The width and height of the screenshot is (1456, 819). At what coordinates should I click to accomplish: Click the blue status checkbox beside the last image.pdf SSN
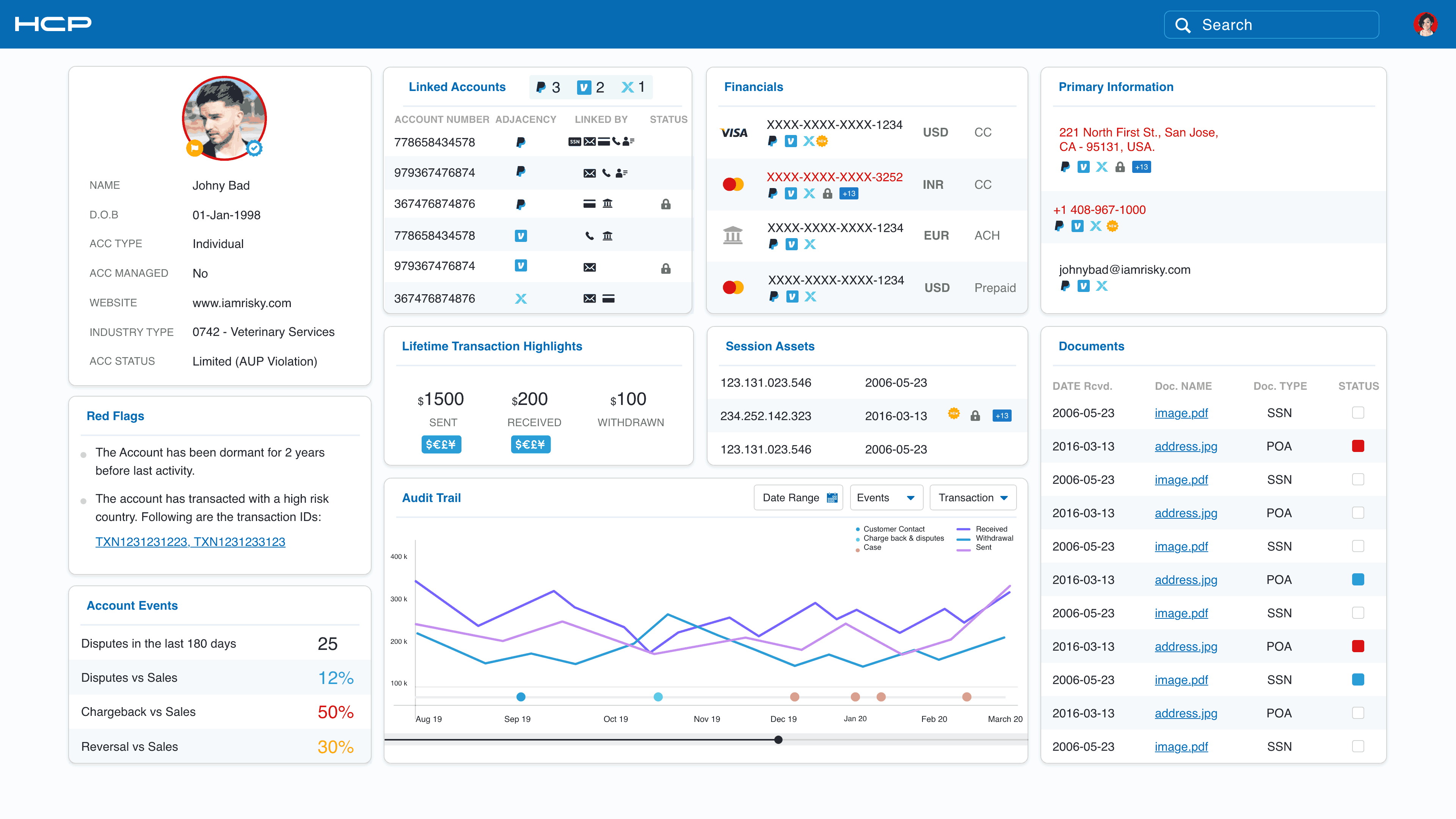coord(1358,679)
